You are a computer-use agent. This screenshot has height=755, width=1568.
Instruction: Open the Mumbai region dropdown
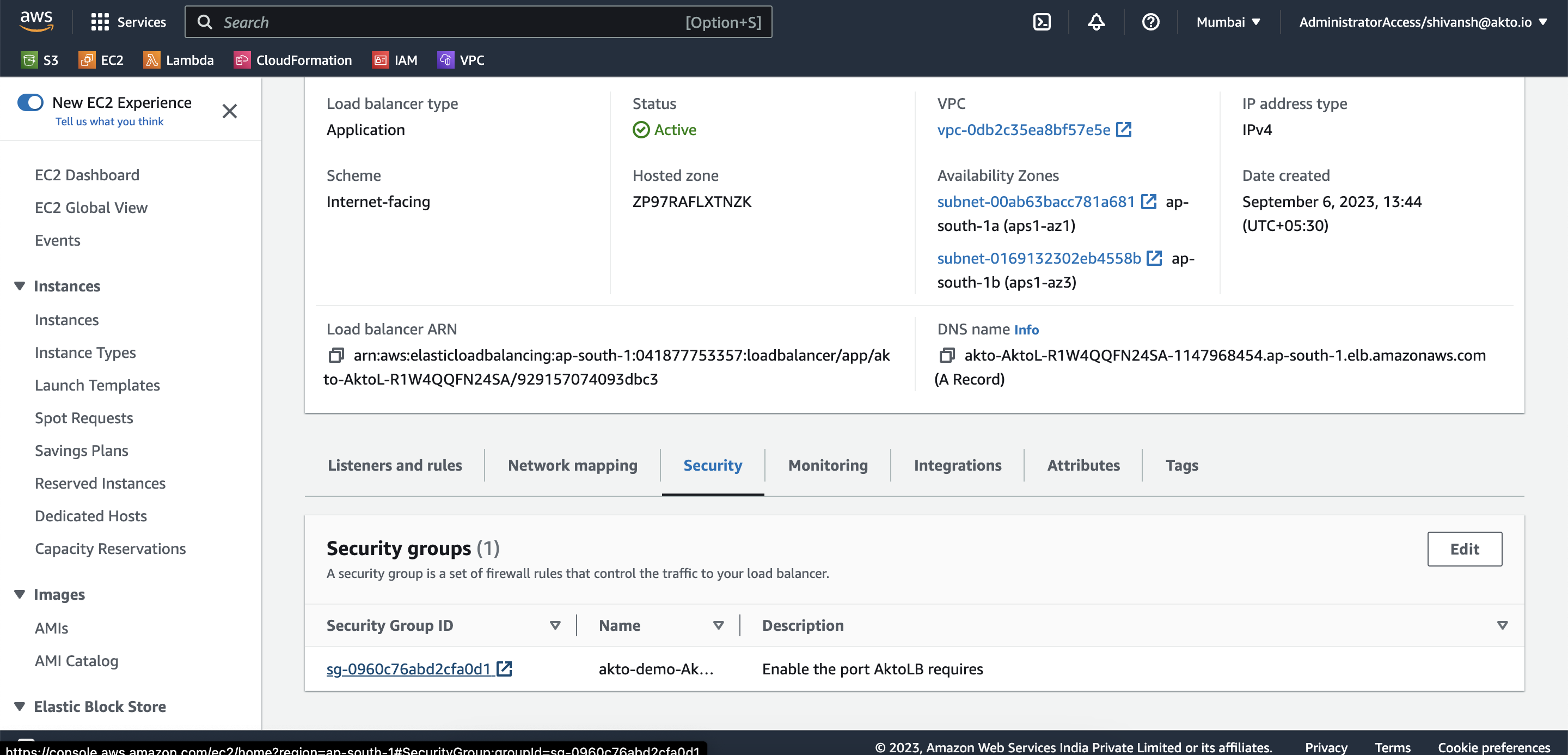pos(1228,22)
